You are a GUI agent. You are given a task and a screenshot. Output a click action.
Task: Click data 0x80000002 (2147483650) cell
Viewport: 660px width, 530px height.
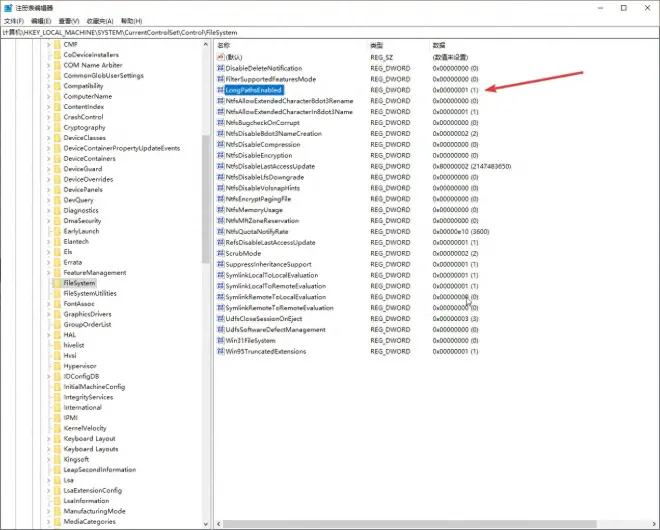pyautogui.click(x=472, y=166)
